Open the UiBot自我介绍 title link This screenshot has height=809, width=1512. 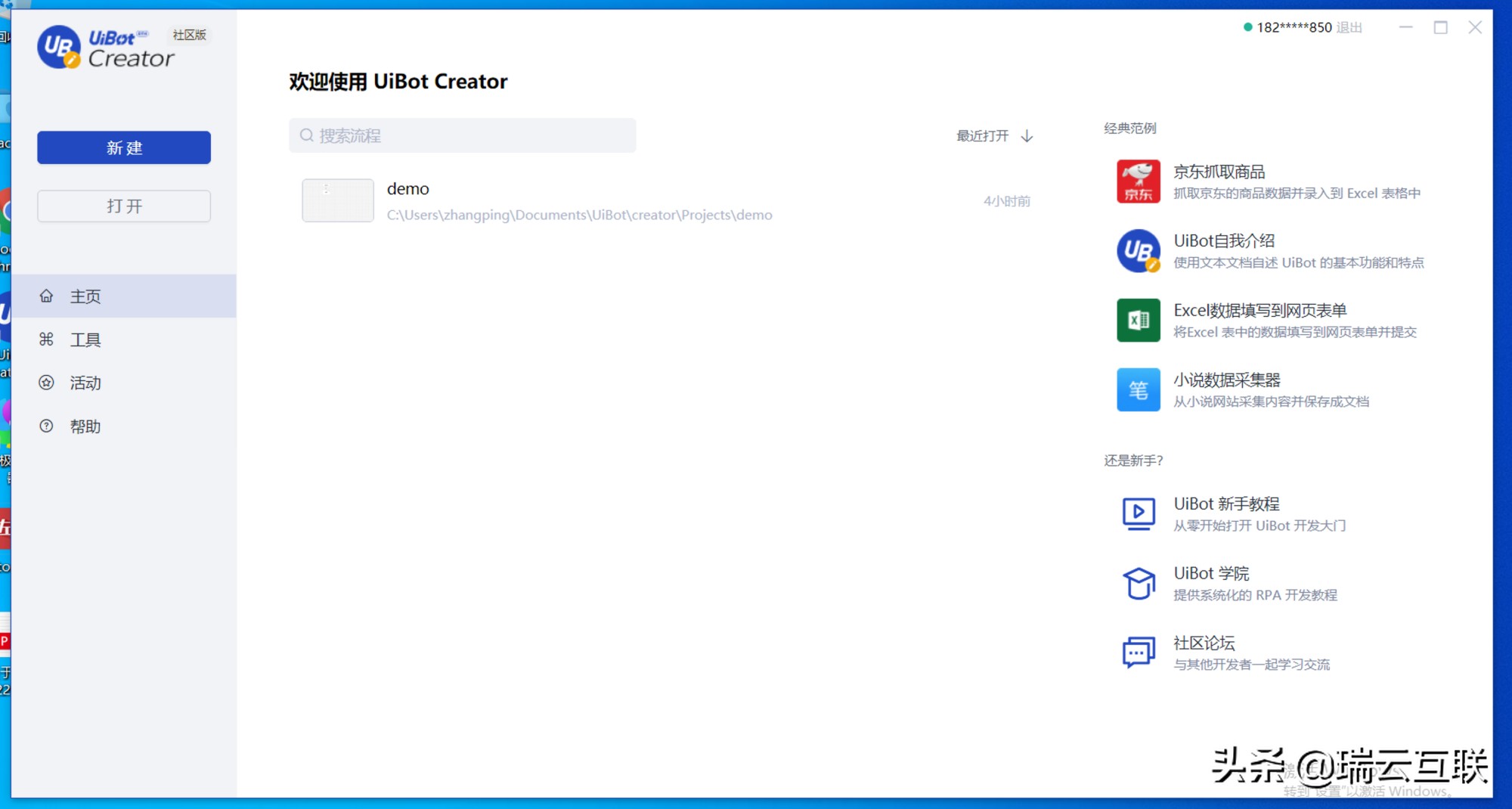[1224, 241]
